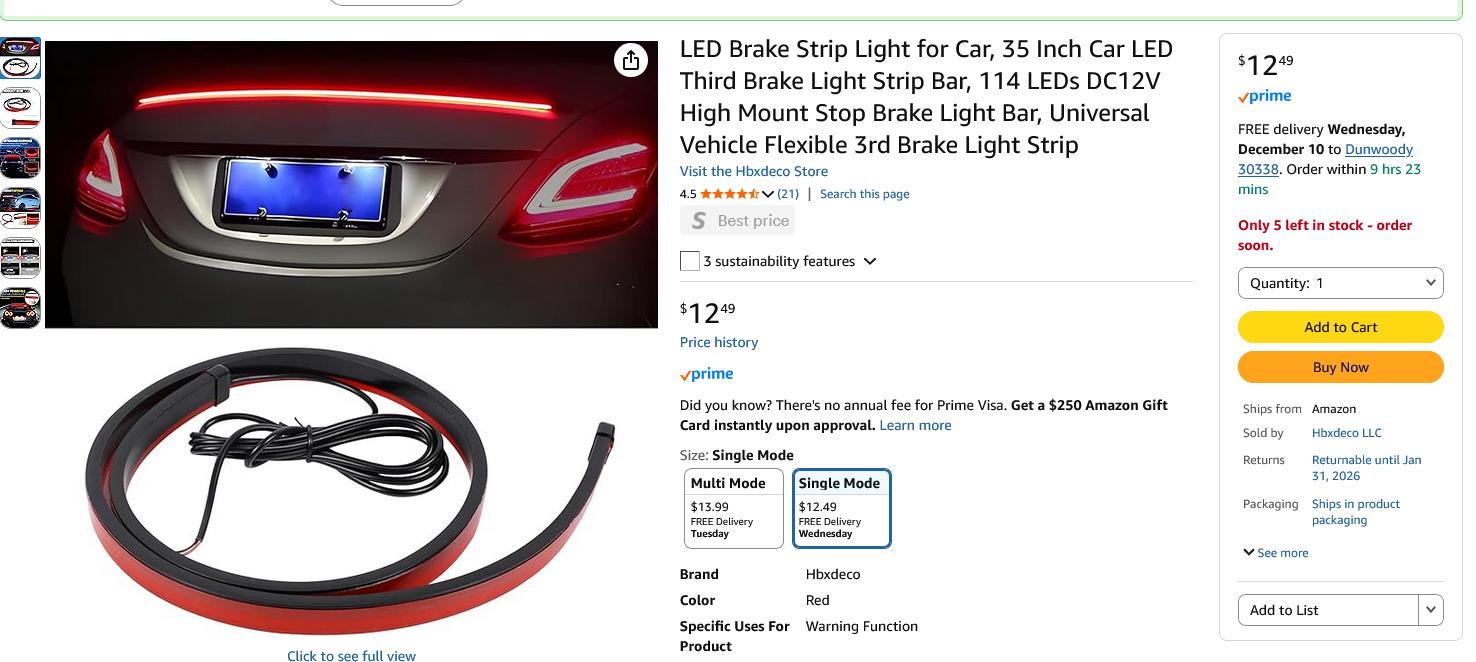The width and height of the screenshot is (1476, 662).
Task: Expand See more seller details
Action: [1275, 553]
